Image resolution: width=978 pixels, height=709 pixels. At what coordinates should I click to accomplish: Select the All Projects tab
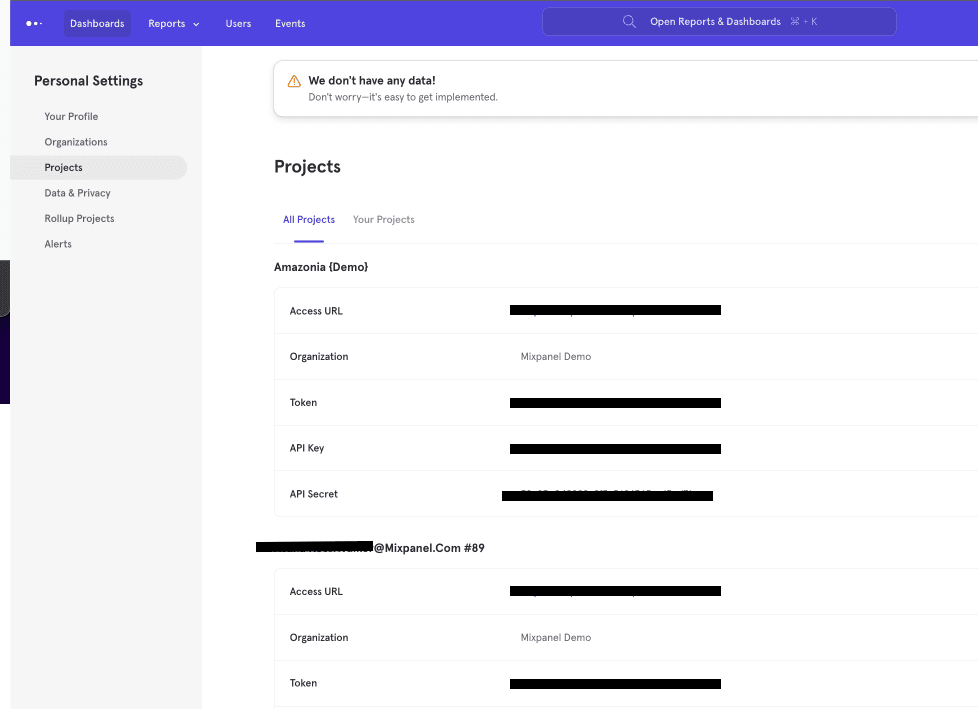pos(308,219)
